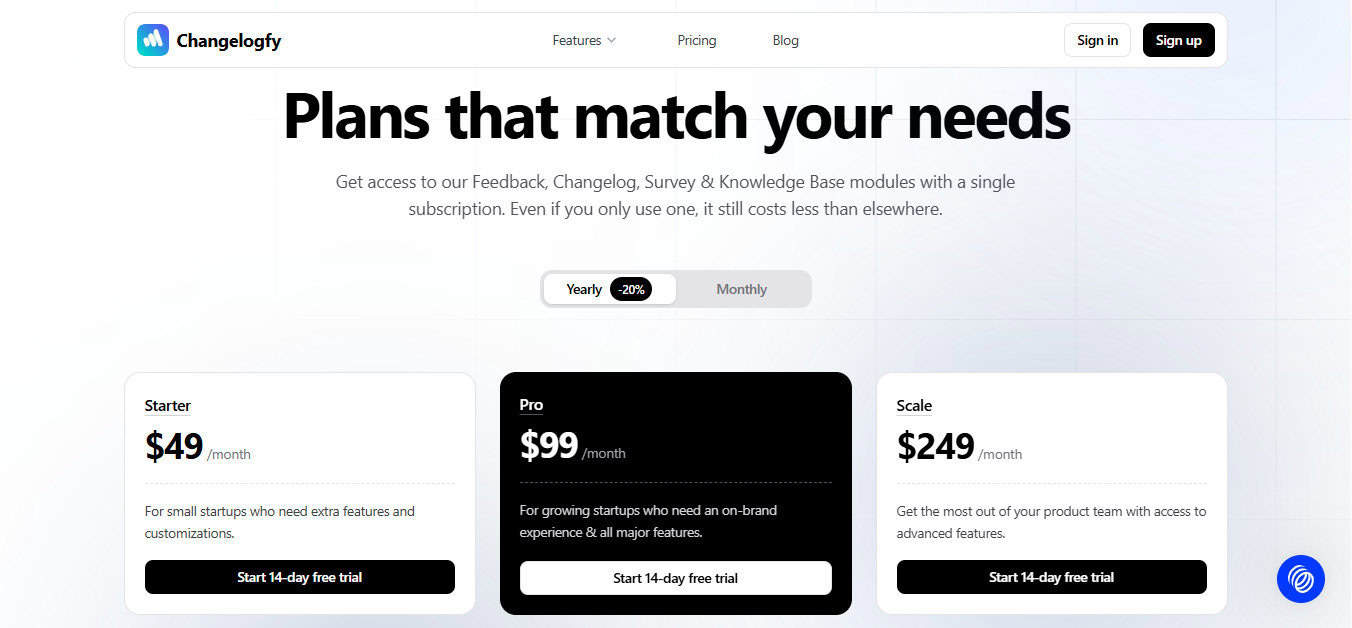
Task: Expand the Features menu
Action: click(x=584, y=40)
